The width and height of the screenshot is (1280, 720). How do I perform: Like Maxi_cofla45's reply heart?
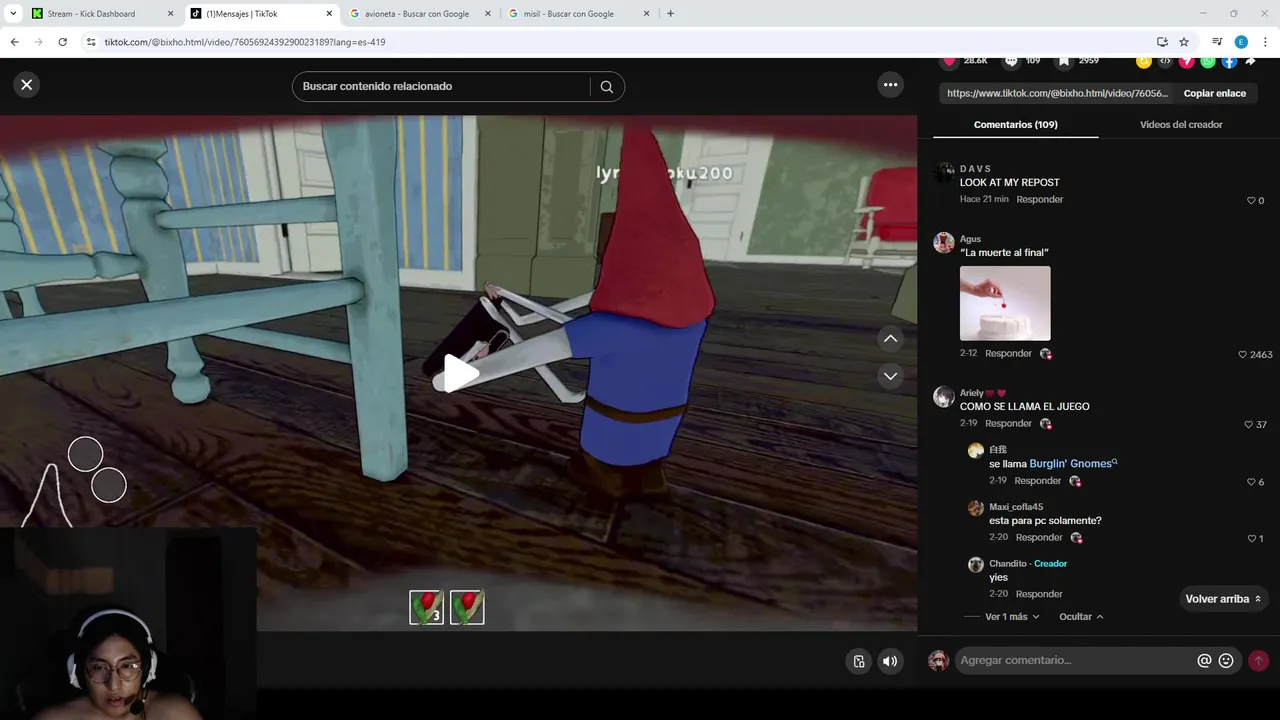coord(1251,539)
